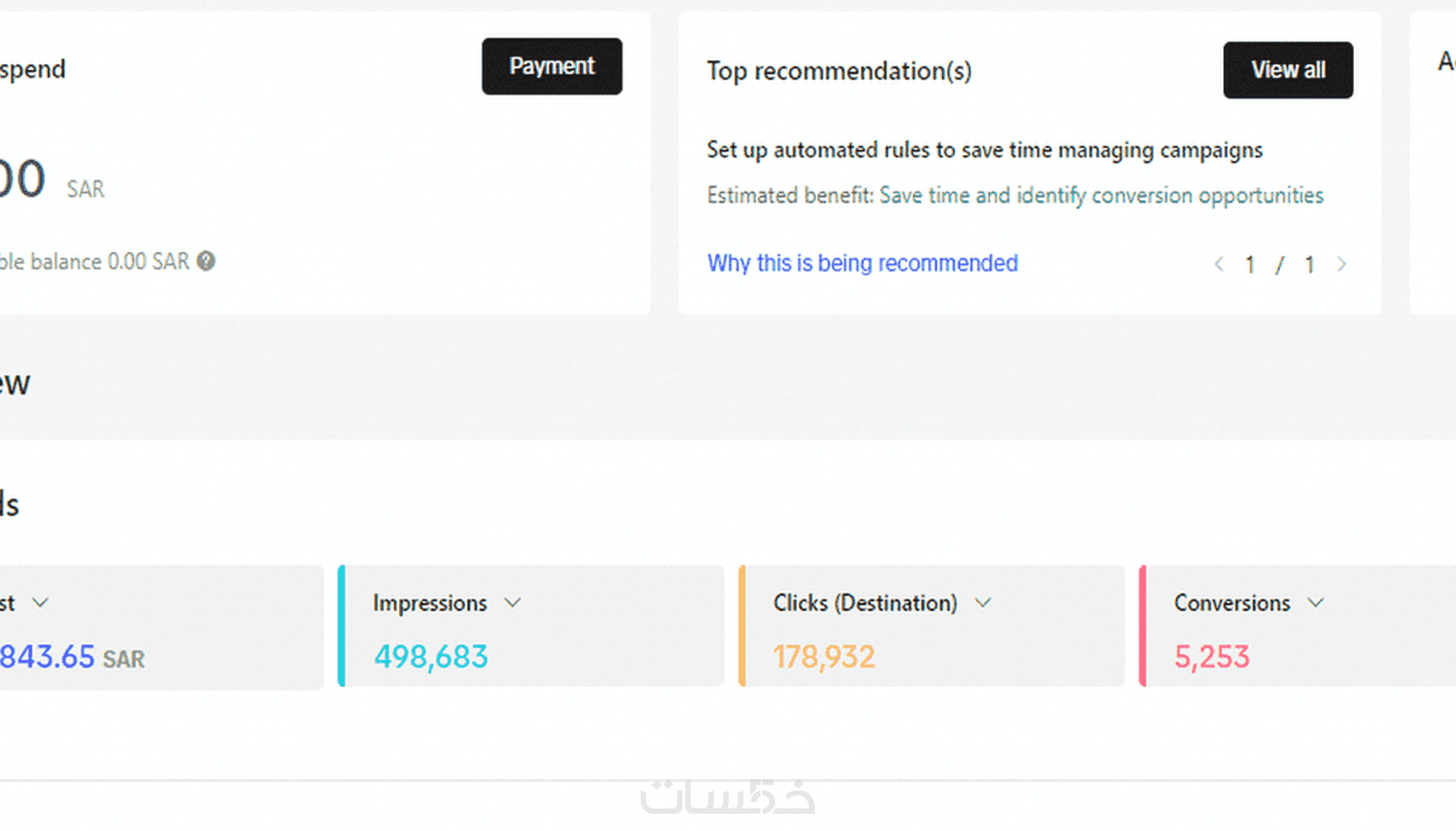Click help icon beside balance 0.00 SAR
The image size is (1456, 831).
click(206, 261)
